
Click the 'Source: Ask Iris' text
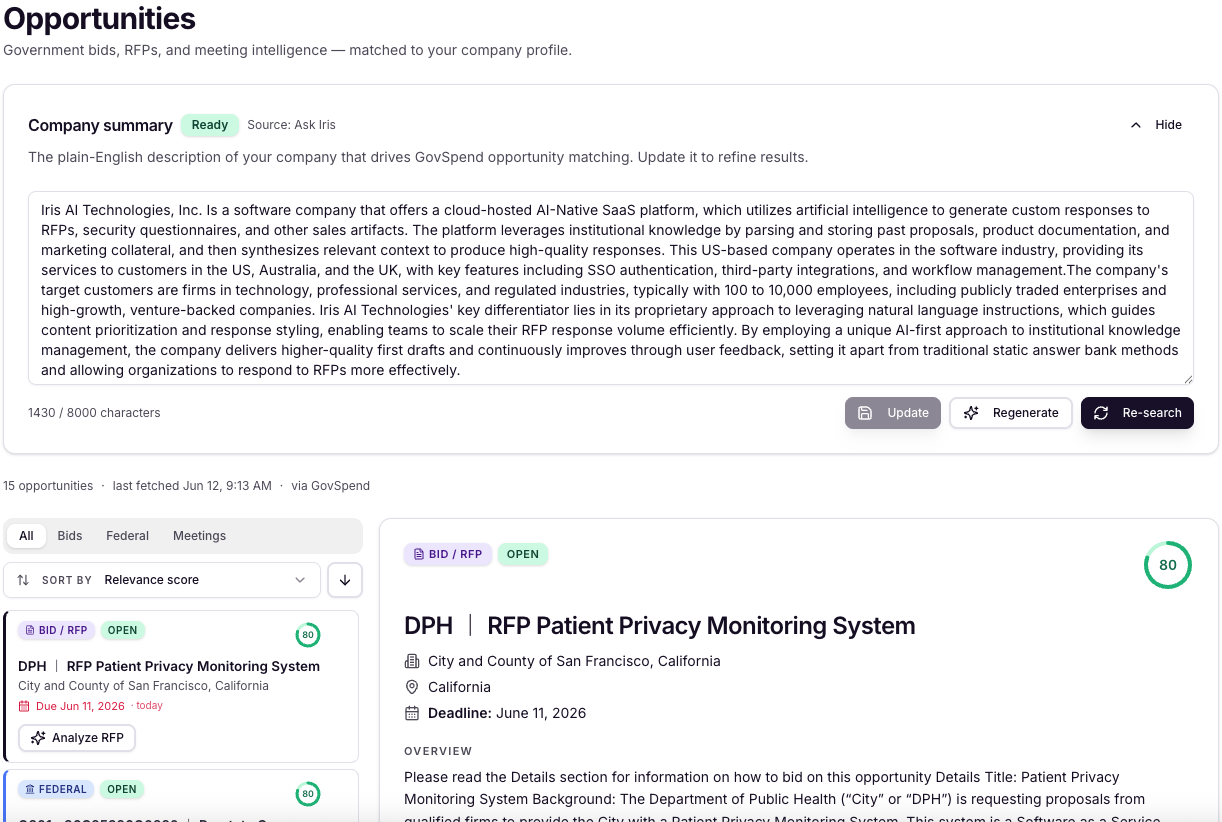pyautogui.click(x=291, y=125)
